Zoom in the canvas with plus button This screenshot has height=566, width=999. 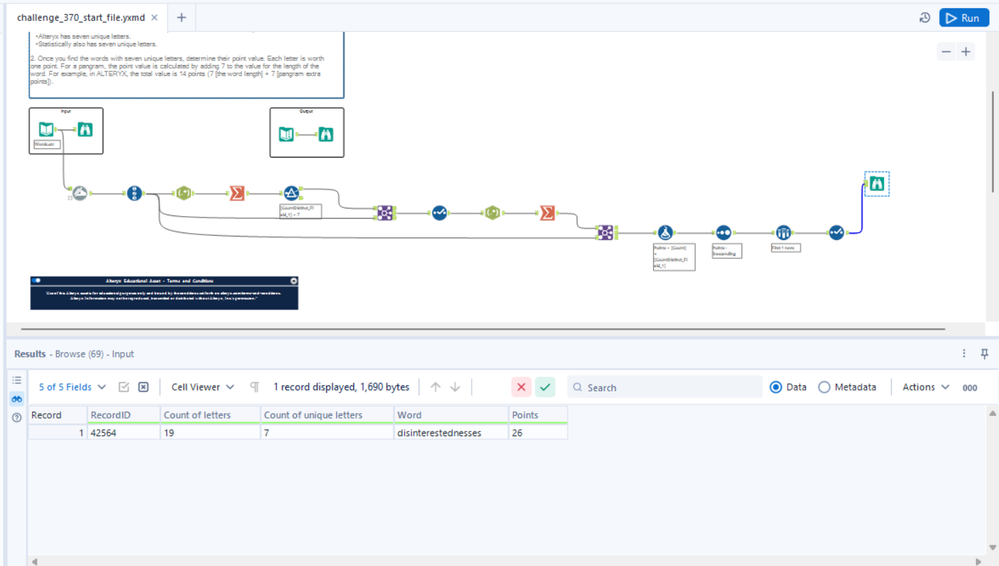(966, 52)
